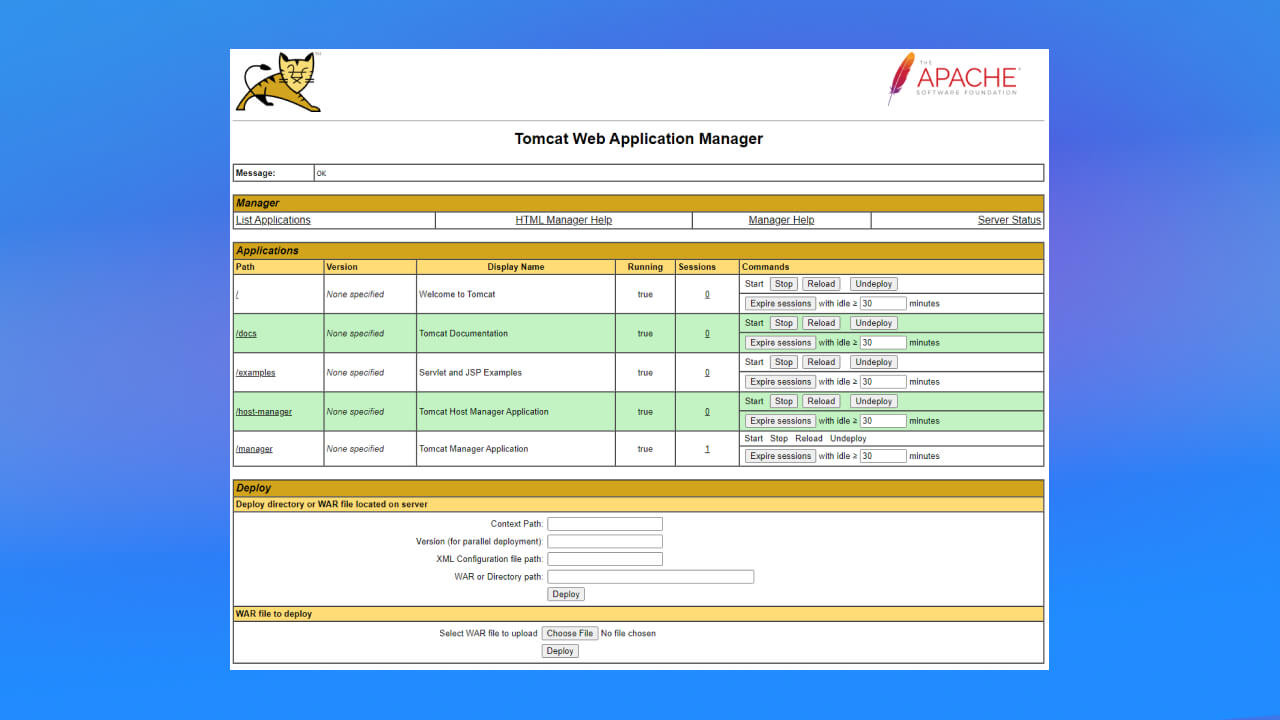
Task: Open the root / application path
Action: 237,294
